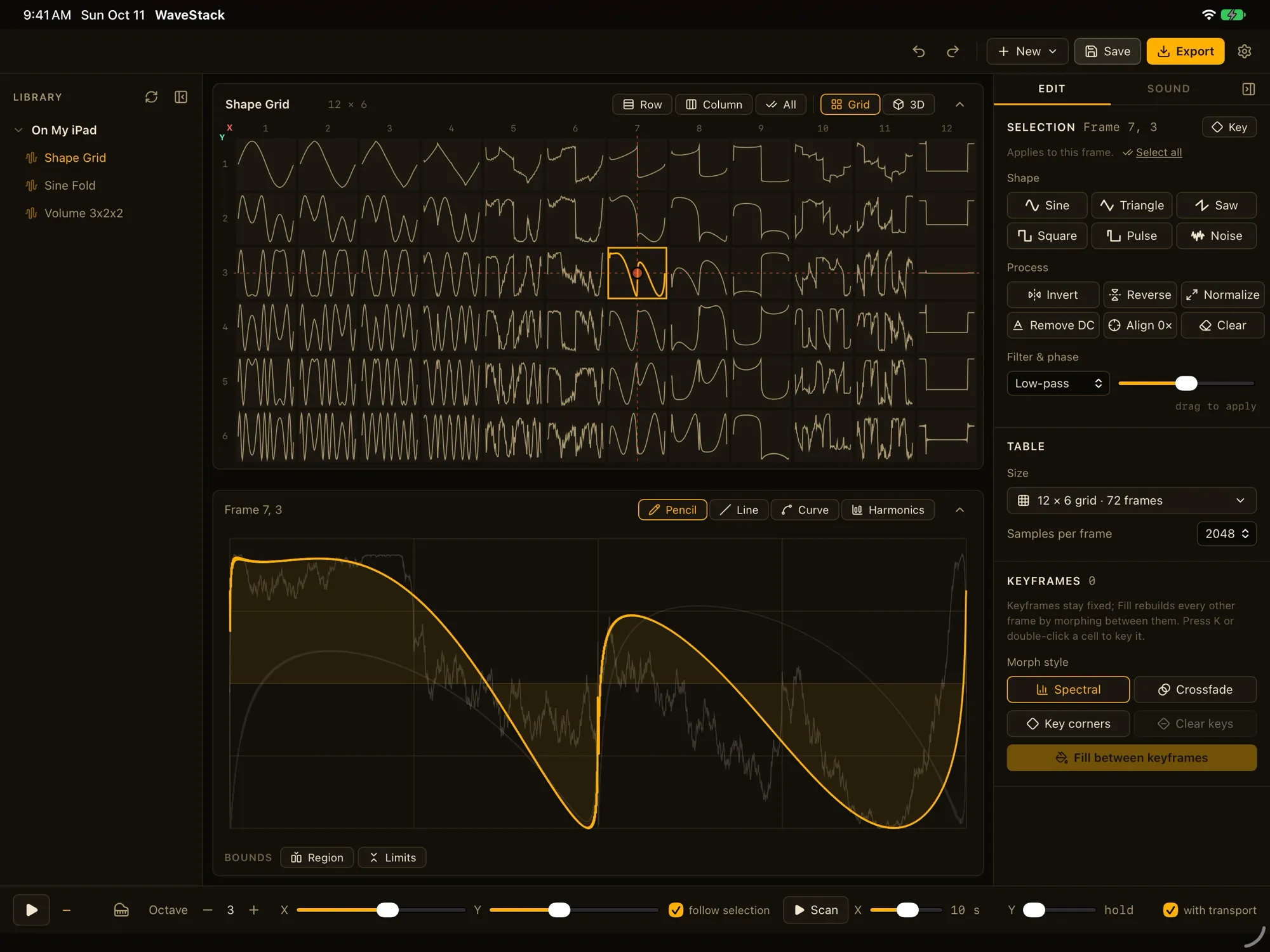Refresh the library list
This screenshot has height=952, width=1270.
151,97
